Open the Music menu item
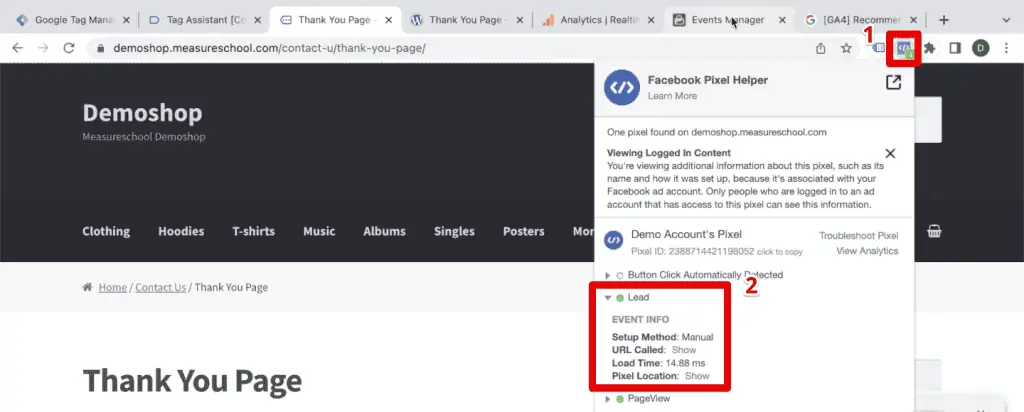The height and width of the screenshot is (412, 1024). coord(319,231)
